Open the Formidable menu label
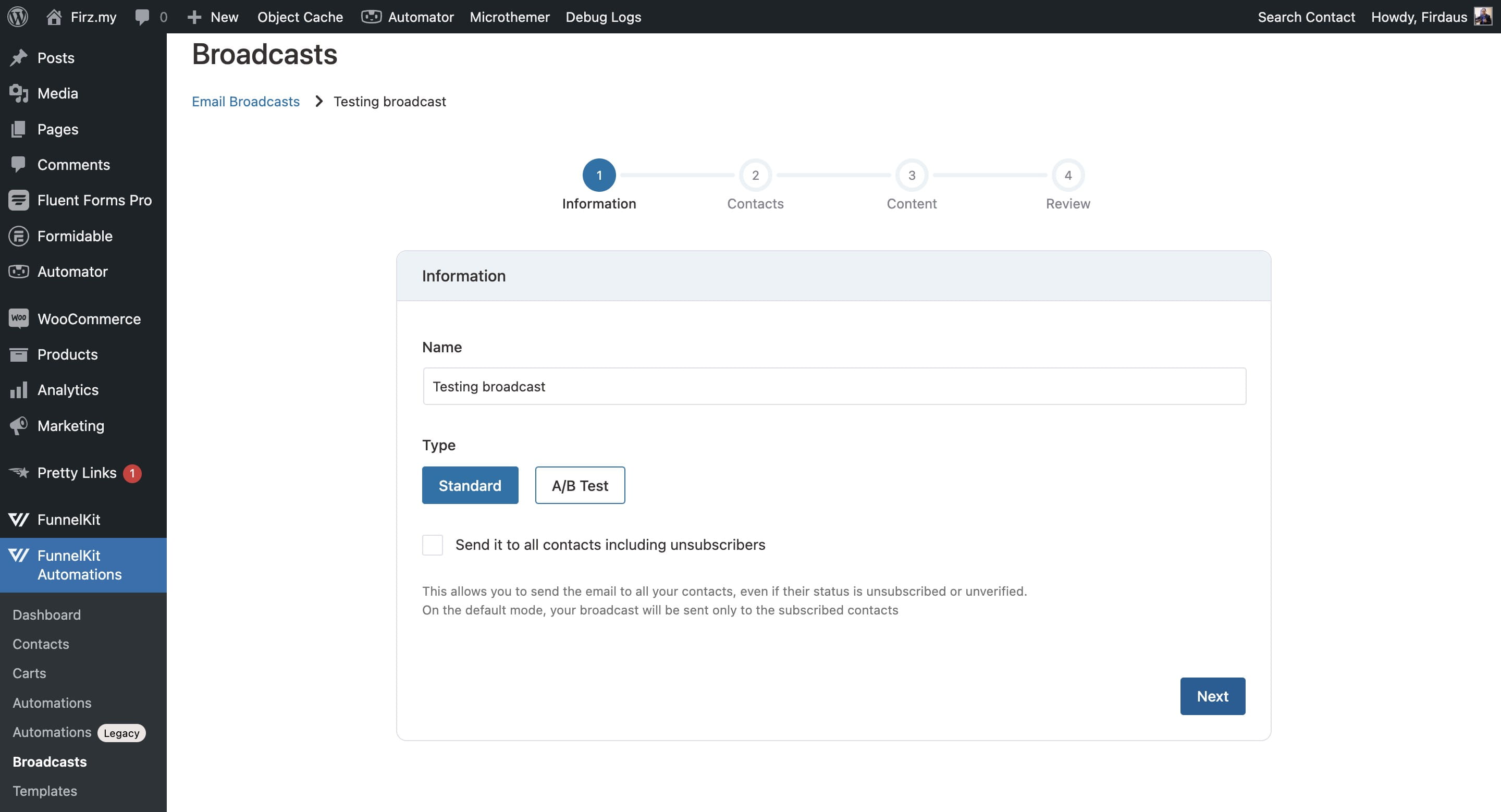1501x812 pixels. coord(75,236)
